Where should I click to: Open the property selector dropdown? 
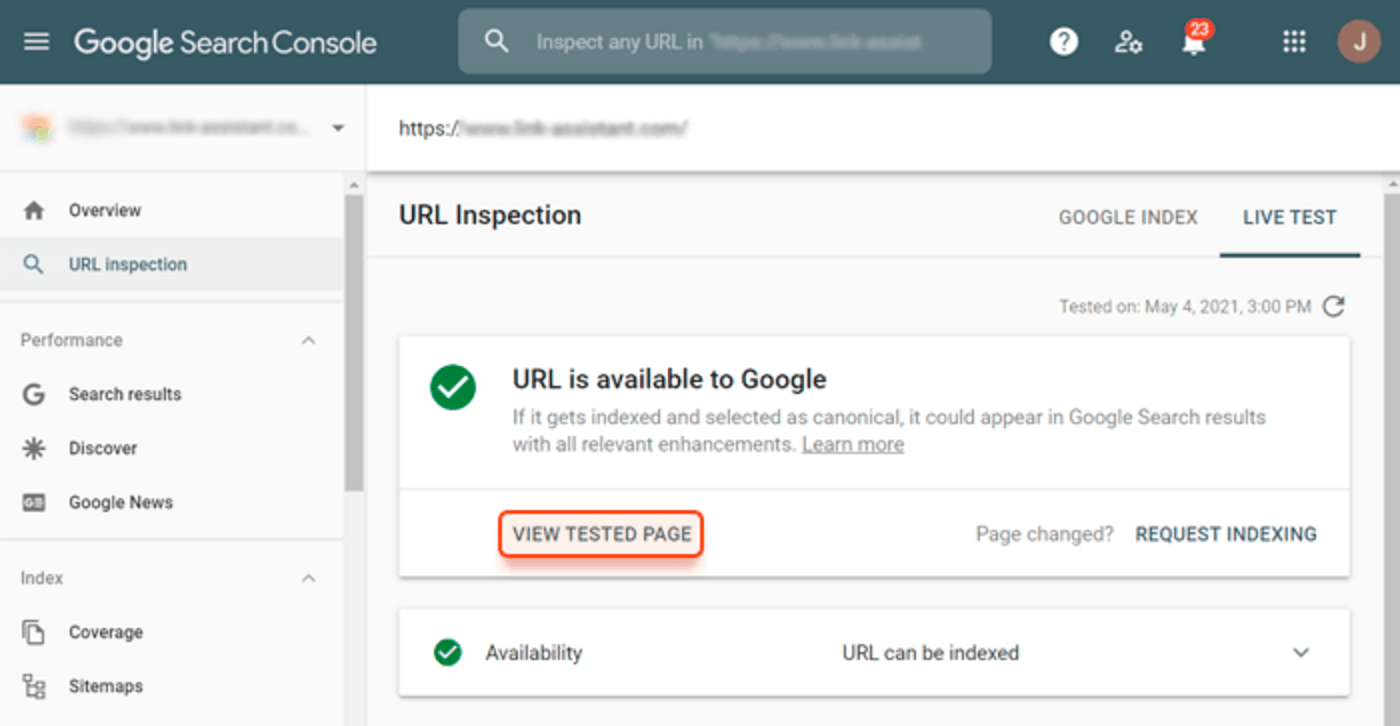(x=338, y=128)
